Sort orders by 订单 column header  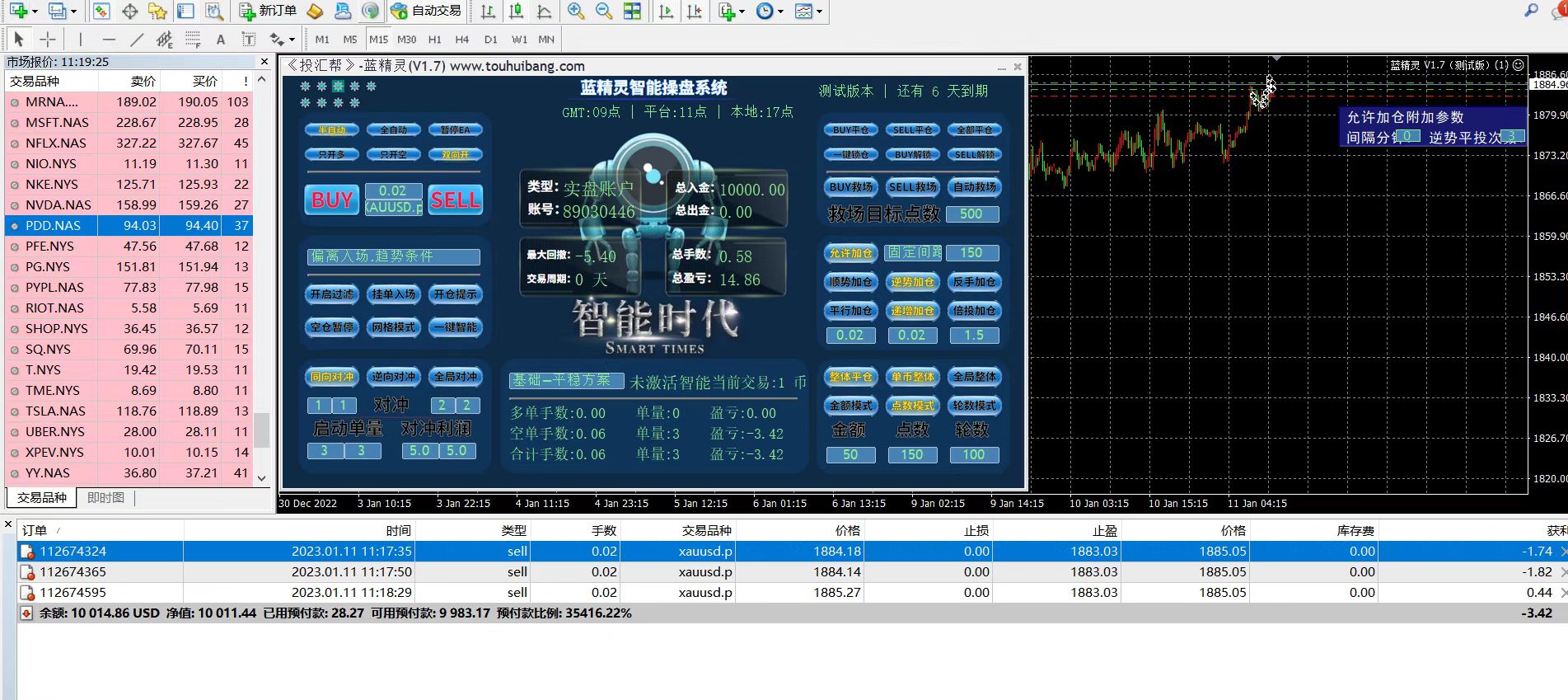[99, 531]
